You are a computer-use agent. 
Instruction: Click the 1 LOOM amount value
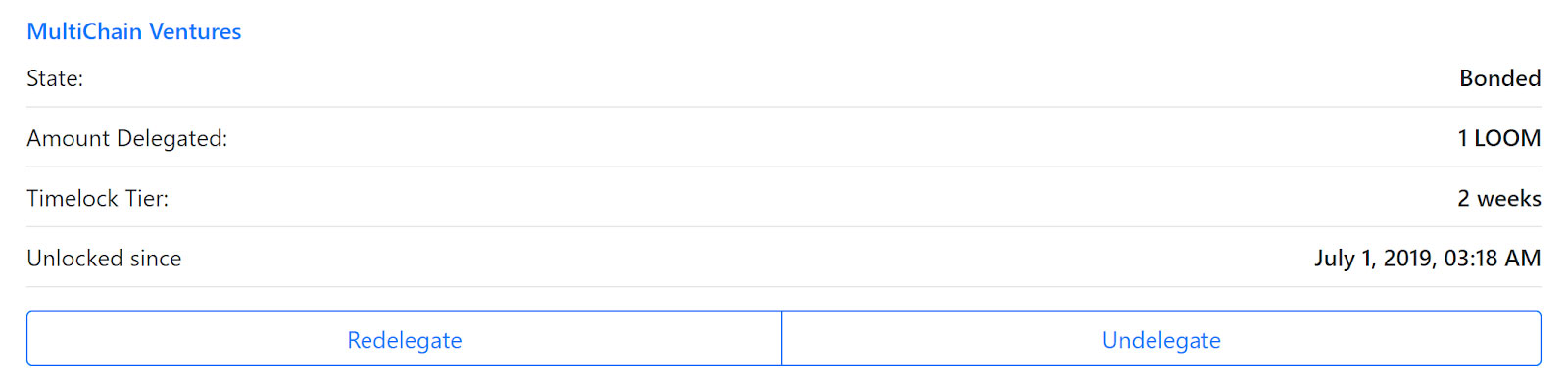coord(1498,138)
